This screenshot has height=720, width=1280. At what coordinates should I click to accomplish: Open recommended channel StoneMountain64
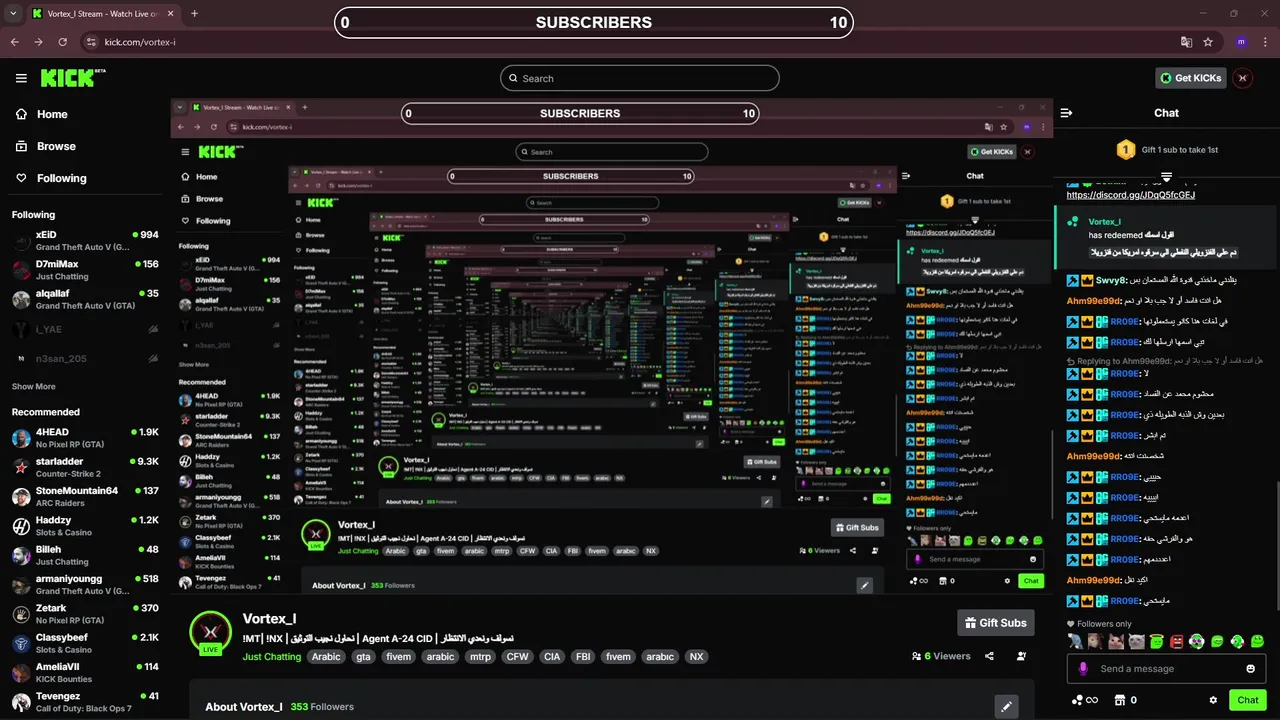pyautogui.click(x=85, y=497)
